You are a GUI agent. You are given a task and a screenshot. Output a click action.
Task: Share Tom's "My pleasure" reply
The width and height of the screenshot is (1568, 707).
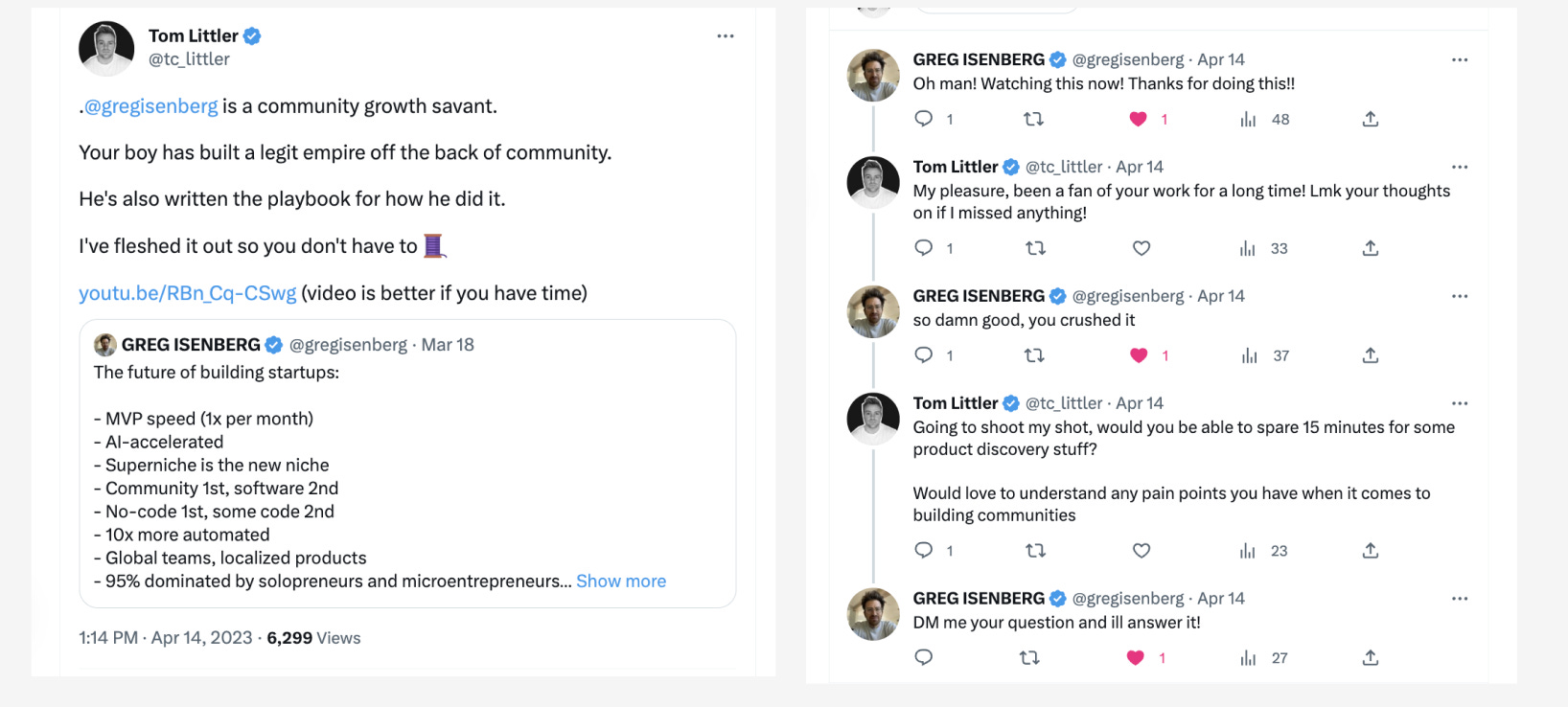pyautogui.click(x=1371, y=248)
